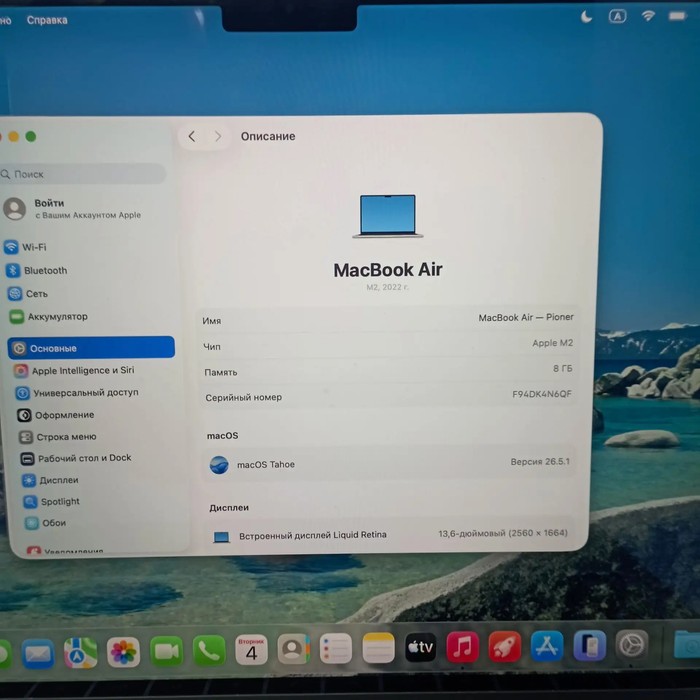Click the Память value 8 ГБ

point(562,368)
